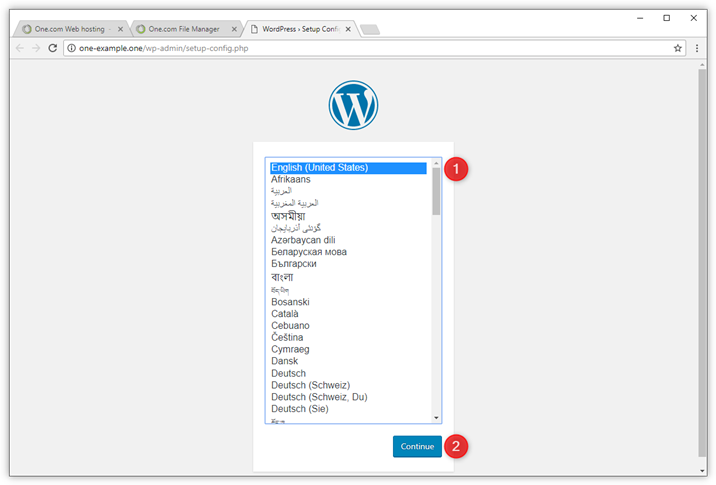Viewport: 716px width, 485px height.
Task: Click the Continue button
Action: [417, 446]
